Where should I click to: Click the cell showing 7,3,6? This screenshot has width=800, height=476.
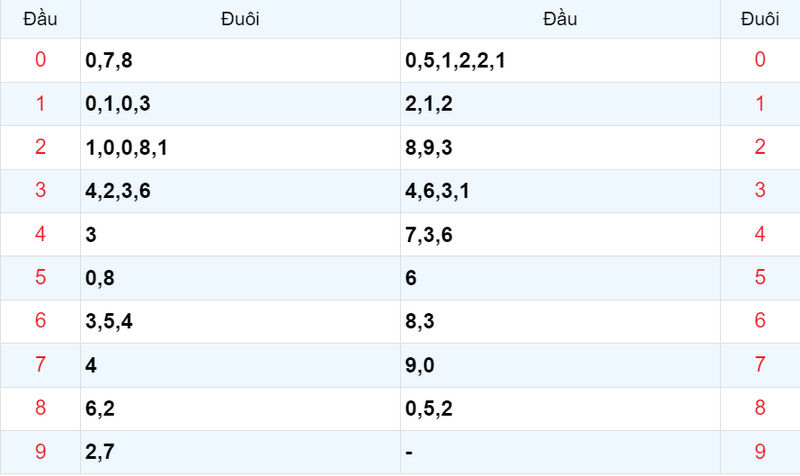click(x=560, y=234)
